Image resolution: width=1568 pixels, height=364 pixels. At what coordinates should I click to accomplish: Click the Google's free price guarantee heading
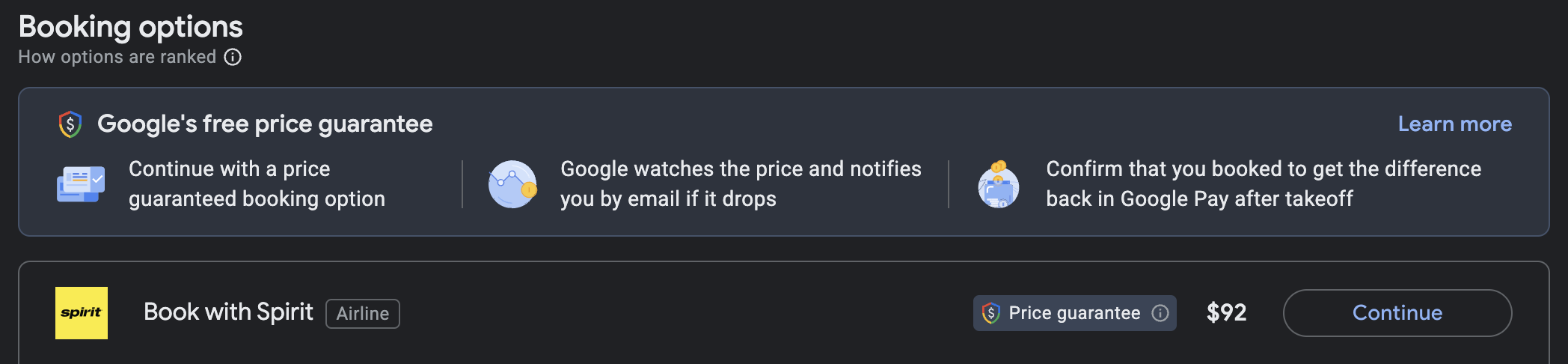tap(265, 124)
